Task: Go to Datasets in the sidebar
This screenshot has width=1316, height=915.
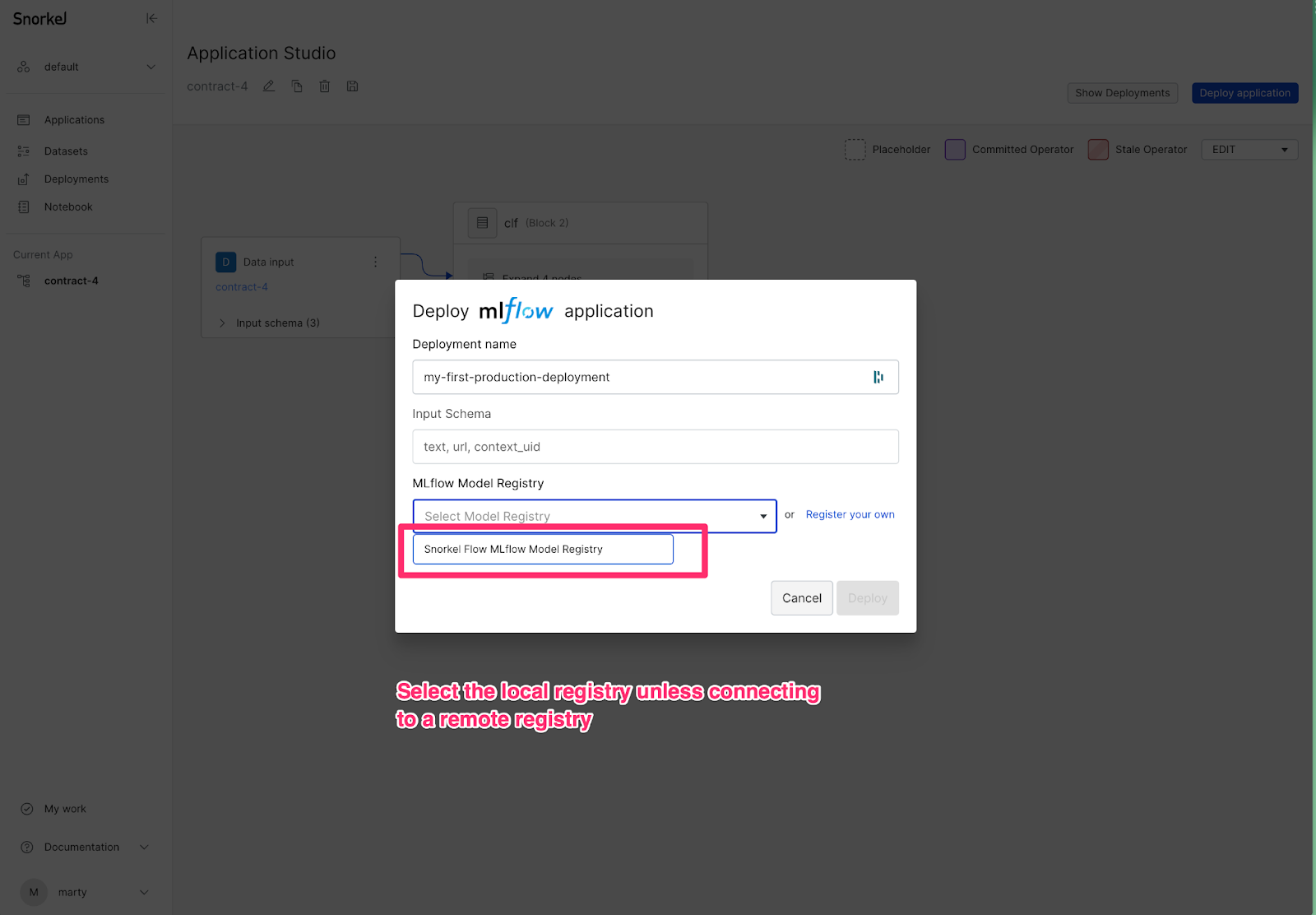Action: point(66,151)
